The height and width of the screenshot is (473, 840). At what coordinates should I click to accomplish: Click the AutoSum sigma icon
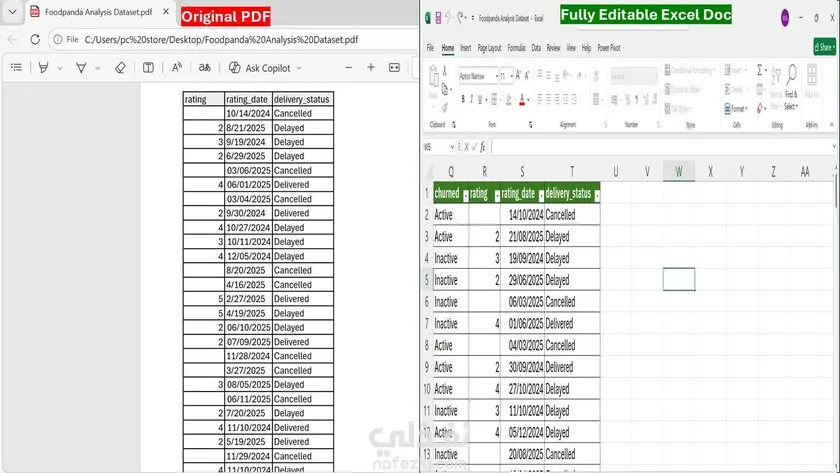pos(760,70)
